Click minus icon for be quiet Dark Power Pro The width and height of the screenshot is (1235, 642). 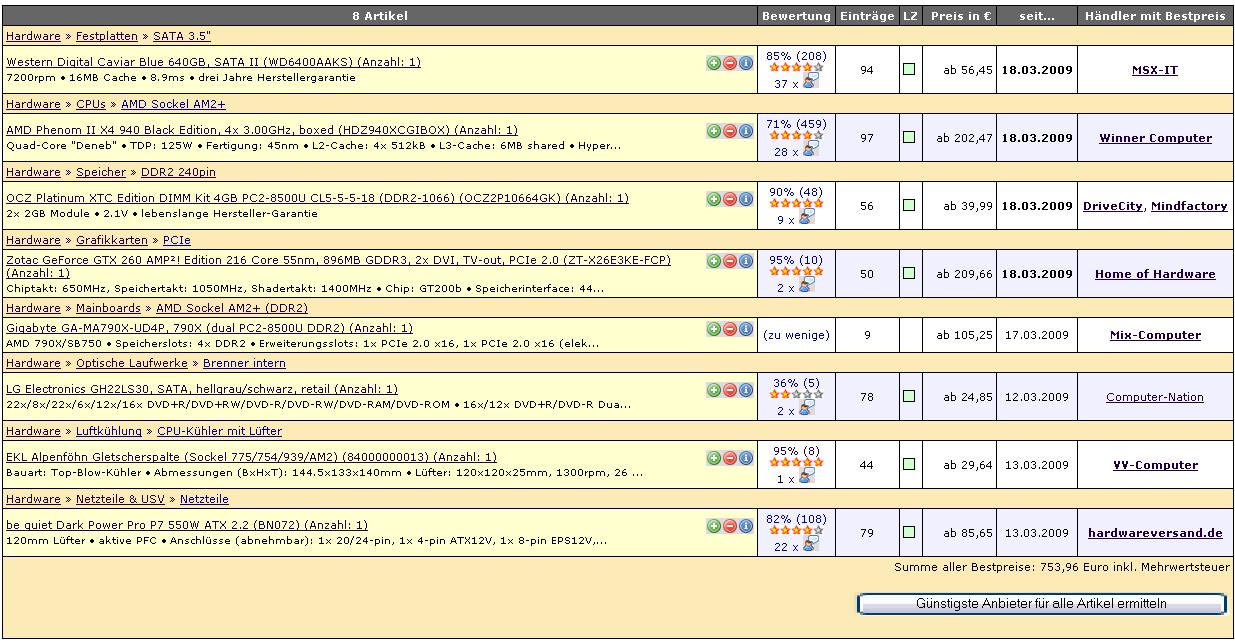[729, 526]
